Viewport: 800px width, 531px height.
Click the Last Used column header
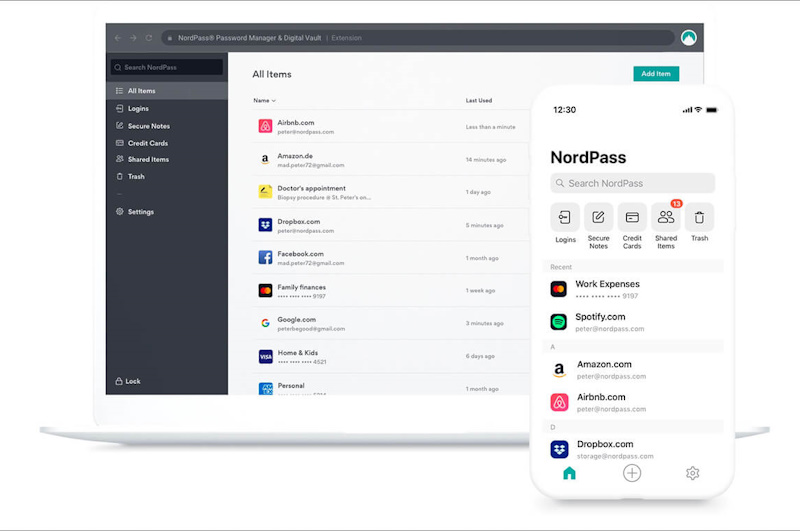click(x=479, y=100)
